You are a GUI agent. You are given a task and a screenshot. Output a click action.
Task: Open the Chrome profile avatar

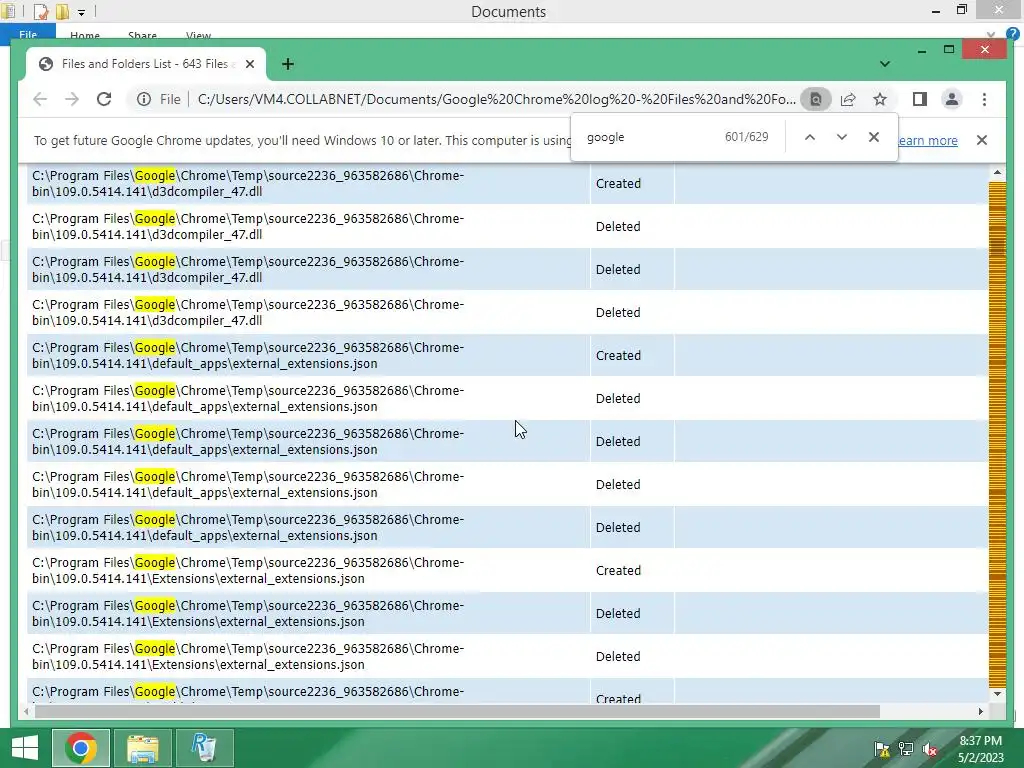pos(952,99)
